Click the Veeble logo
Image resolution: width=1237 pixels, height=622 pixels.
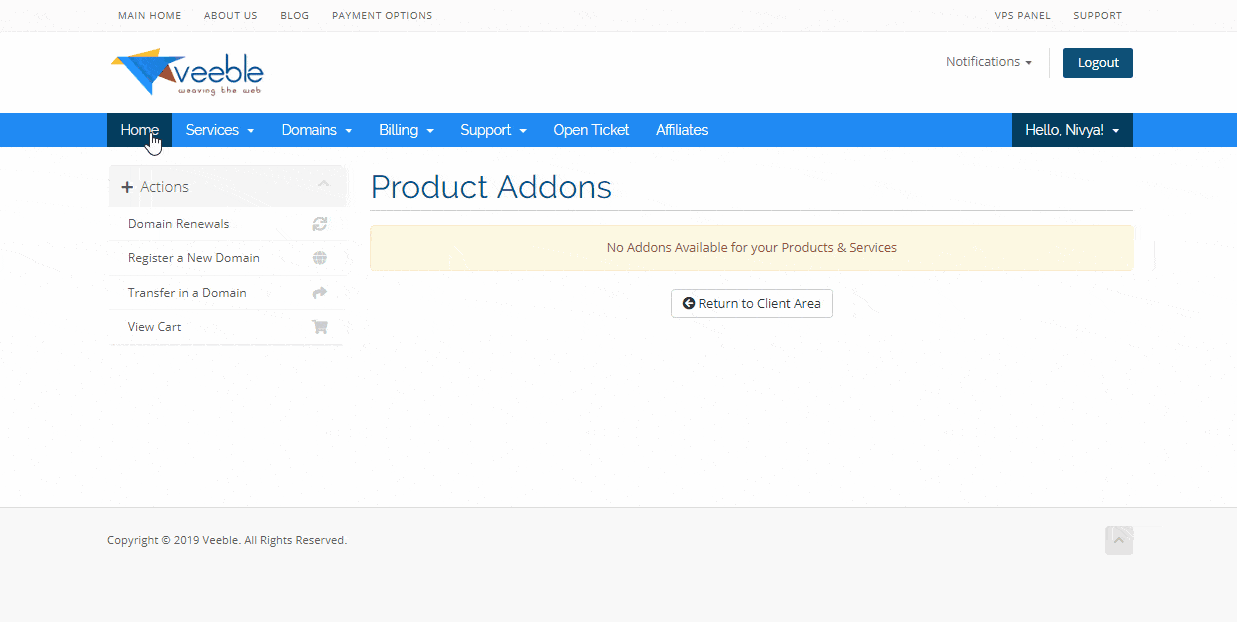187,72
